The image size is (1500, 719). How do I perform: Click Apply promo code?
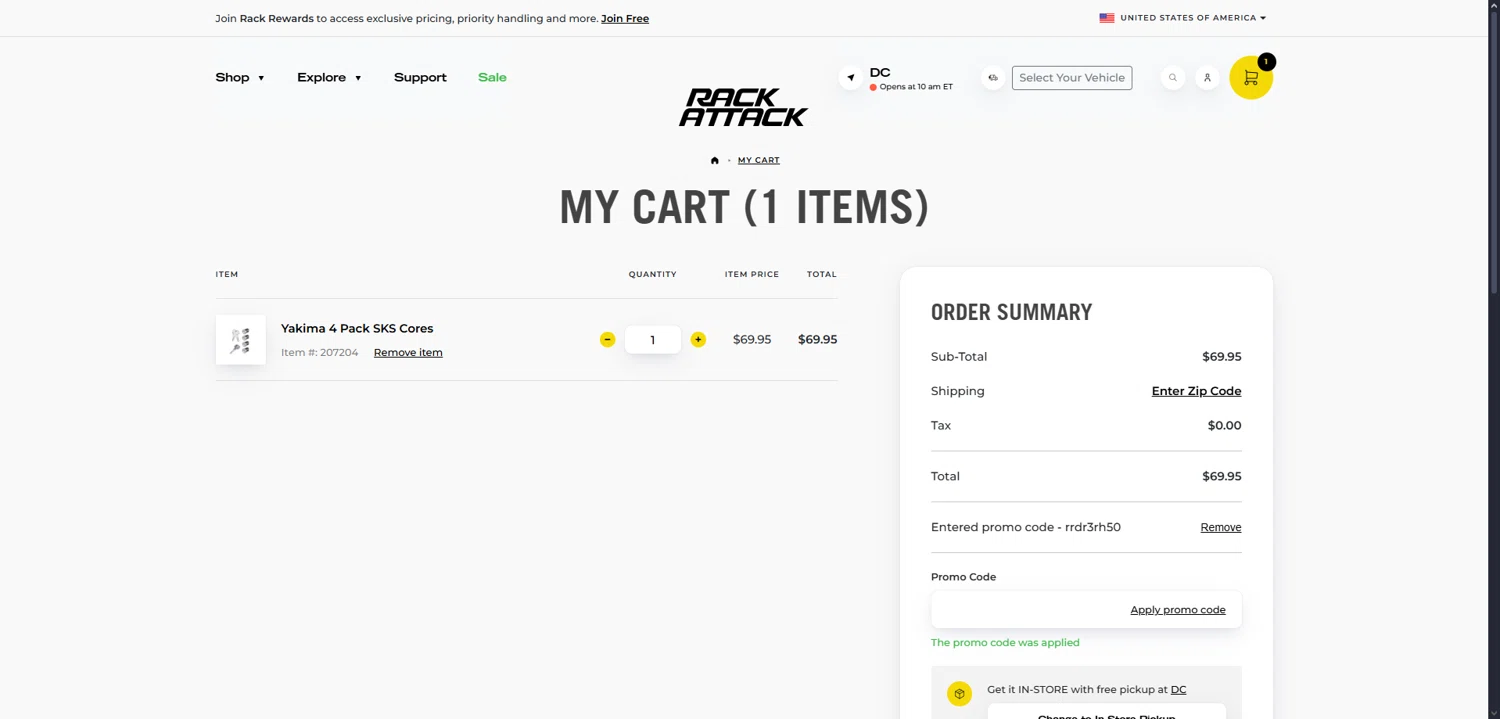1178,610
